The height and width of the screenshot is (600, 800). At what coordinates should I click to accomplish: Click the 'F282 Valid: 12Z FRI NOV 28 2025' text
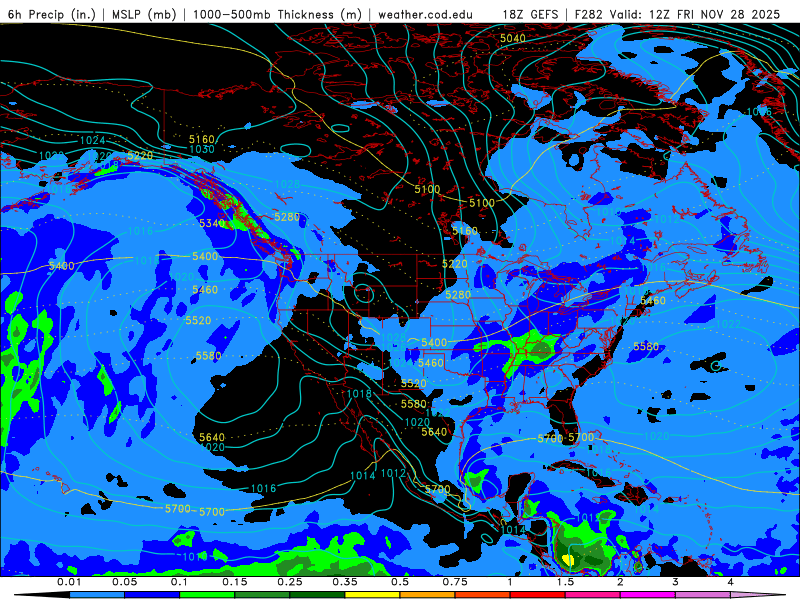click(677, 14)
